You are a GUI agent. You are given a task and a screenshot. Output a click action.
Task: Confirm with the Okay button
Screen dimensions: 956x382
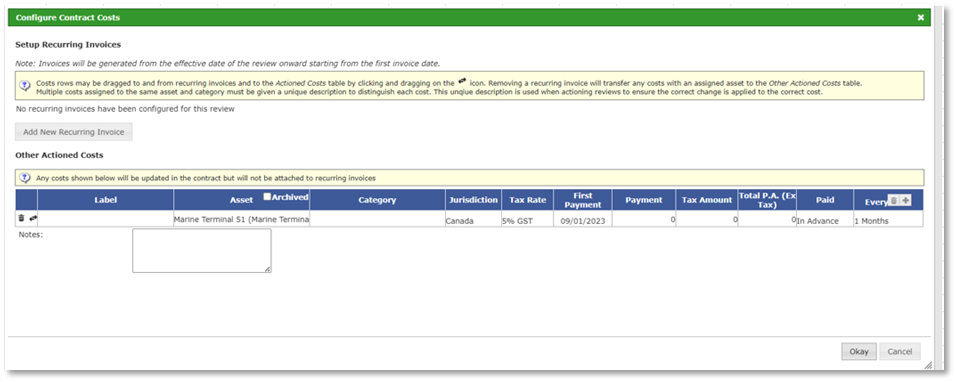(x=859, y=352)
